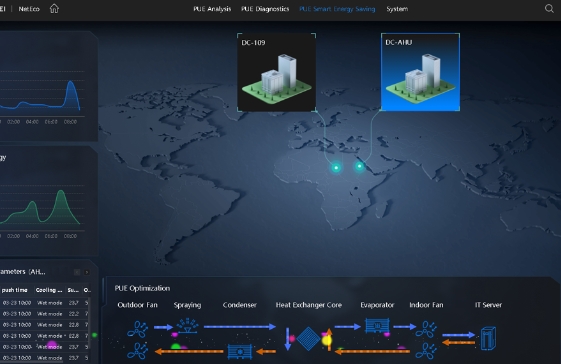Open the PUE Diagnostics menu
This screenshot has height=364, width=561.
click(x=265, y=9)
